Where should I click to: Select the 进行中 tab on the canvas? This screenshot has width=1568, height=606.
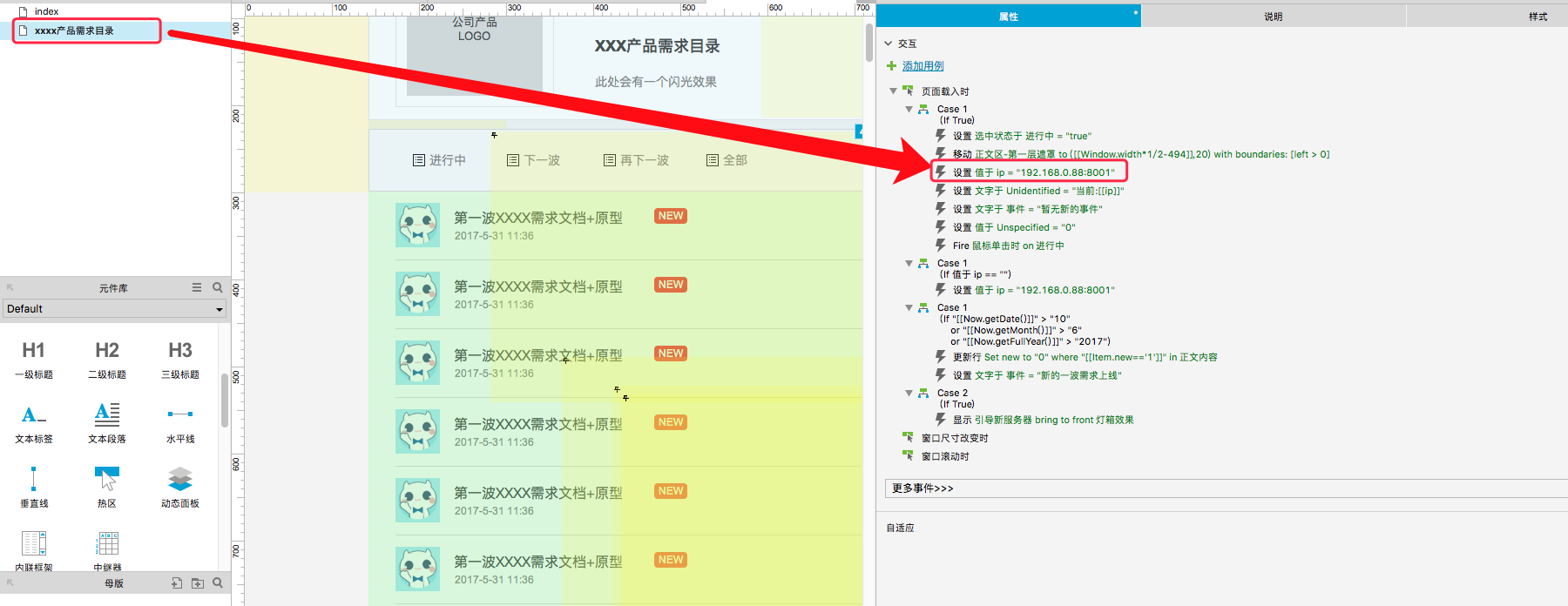tap(439, 160)
